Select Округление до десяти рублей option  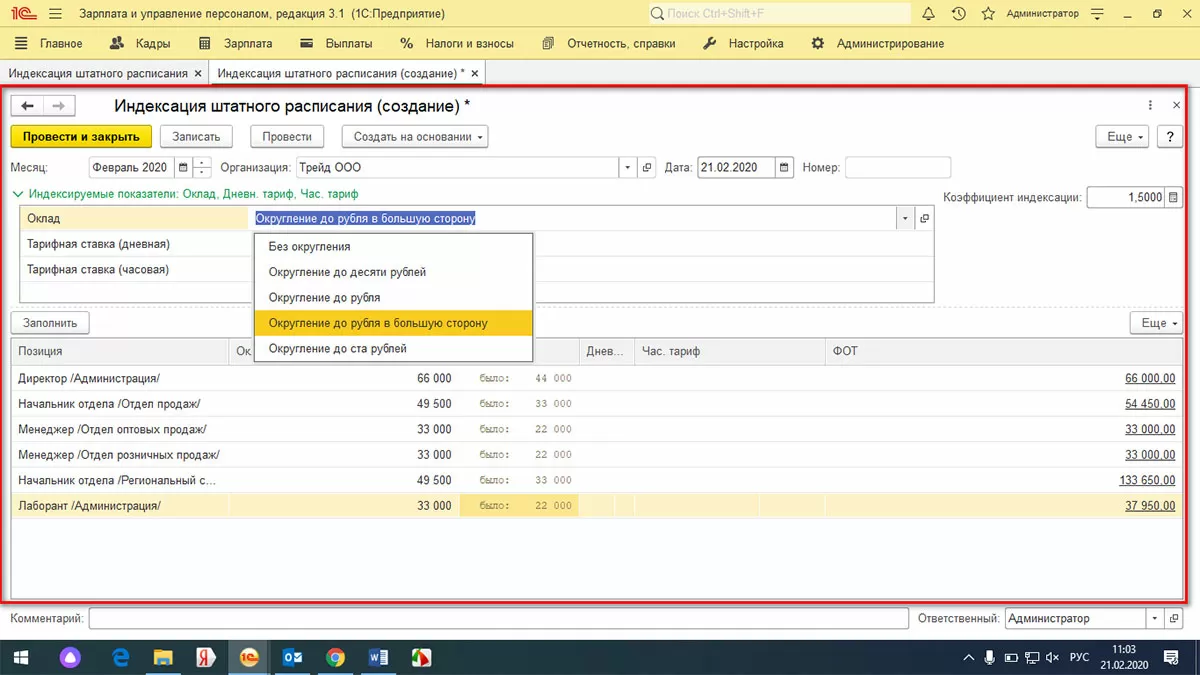point(347,272)
